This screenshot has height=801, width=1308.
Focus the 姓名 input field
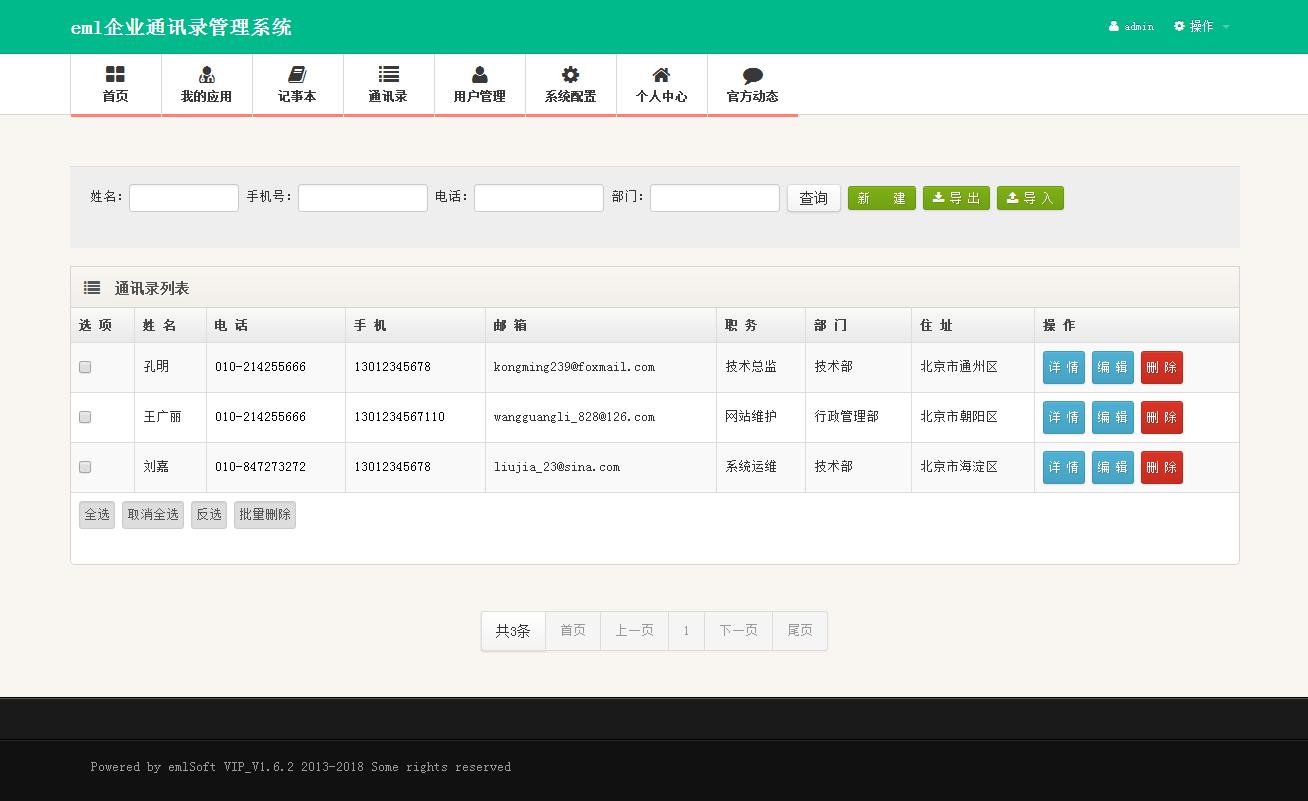click(184, 198)
